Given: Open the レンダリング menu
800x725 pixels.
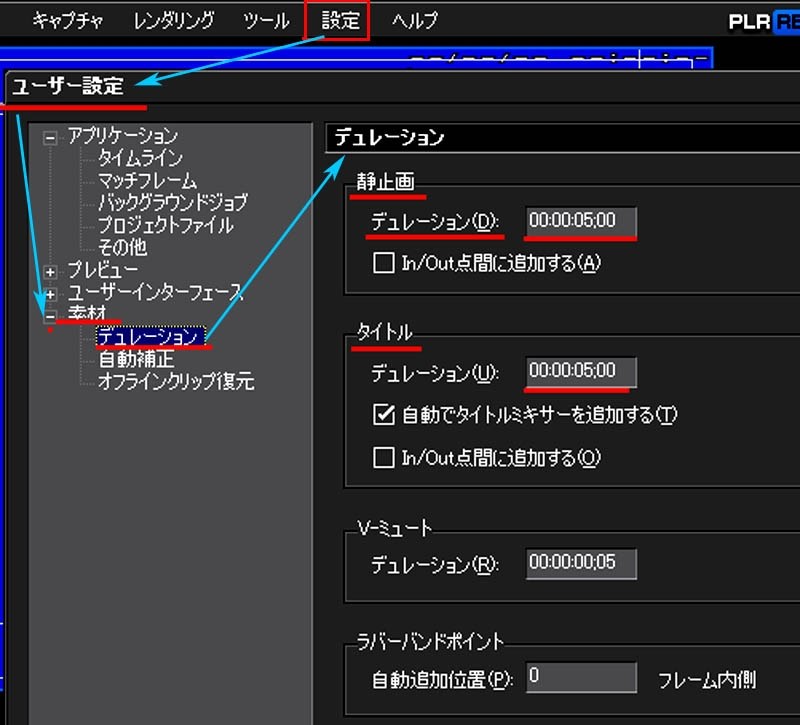Looking at the screenshot, I should [x=173, y=21].
